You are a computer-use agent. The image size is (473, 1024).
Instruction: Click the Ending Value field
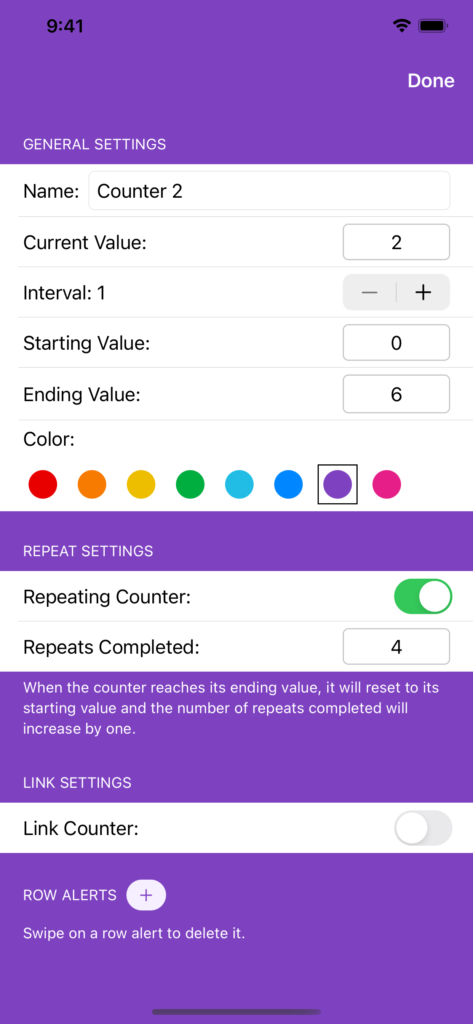pos(397,394)
